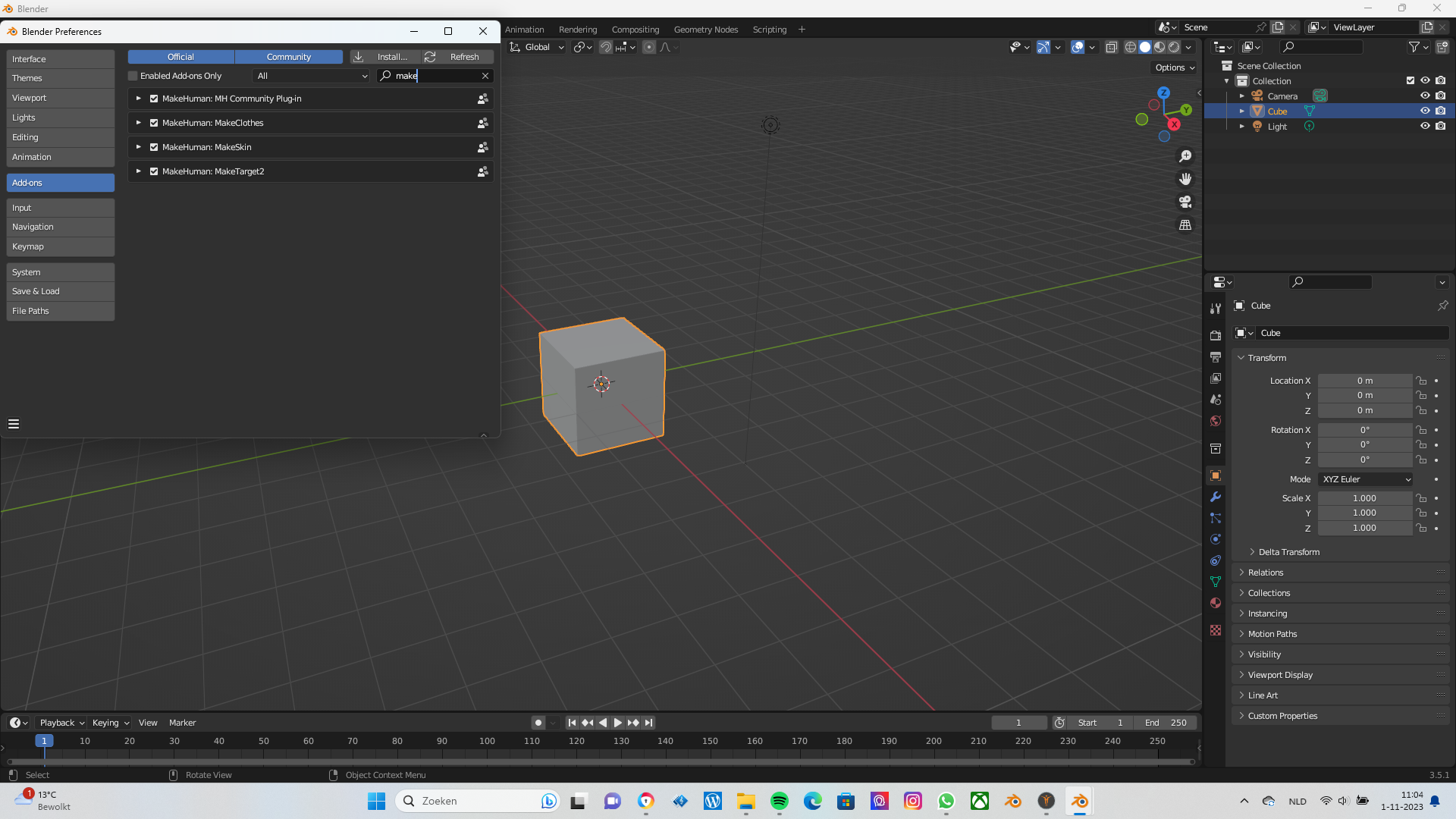Screen dimensions: 1456x819
Task: Toggle X-ray display icon
Action: [x=1111, y=47]
